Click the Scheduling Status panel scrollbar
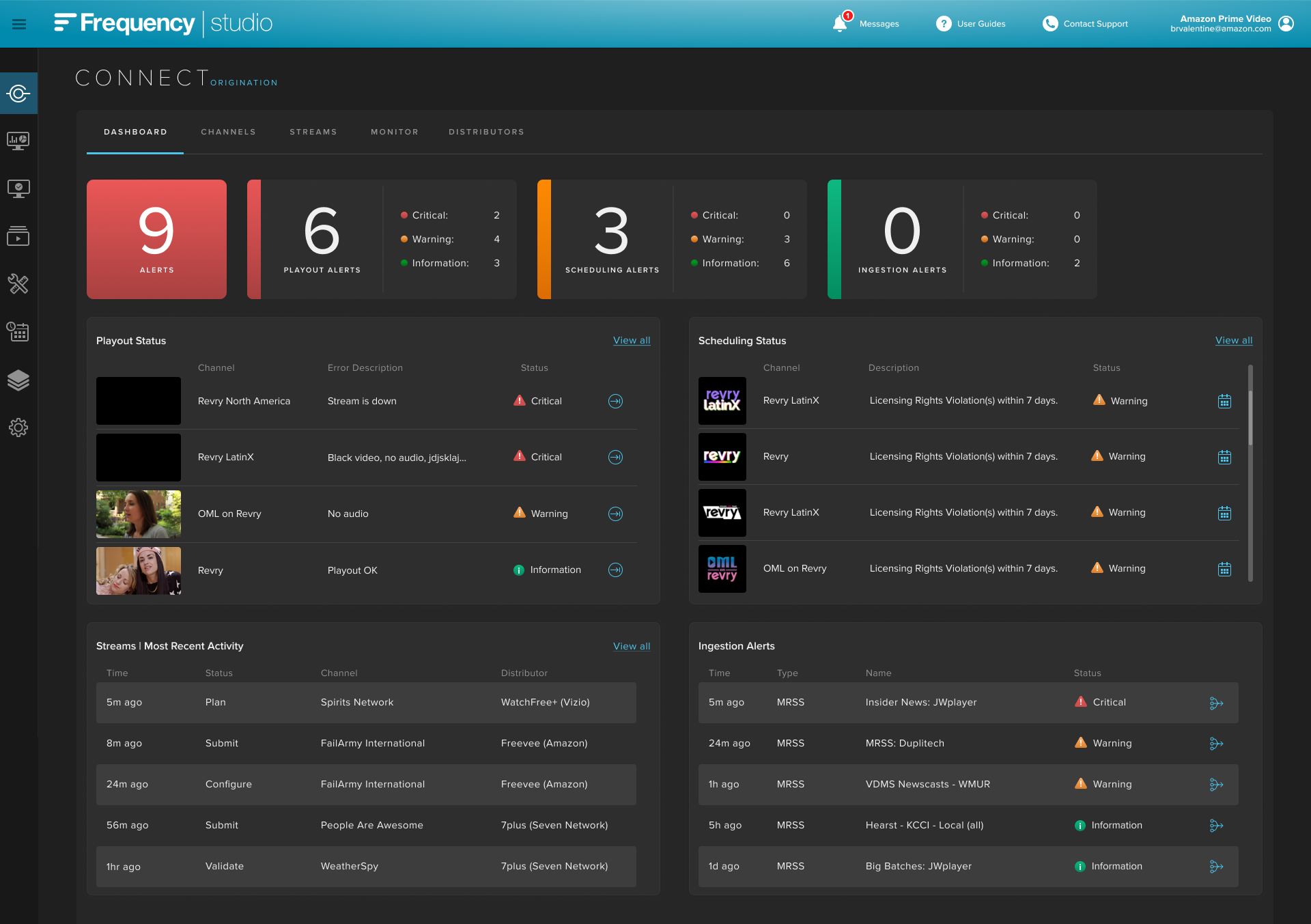1311x924 pixels. pos(1250,418)
